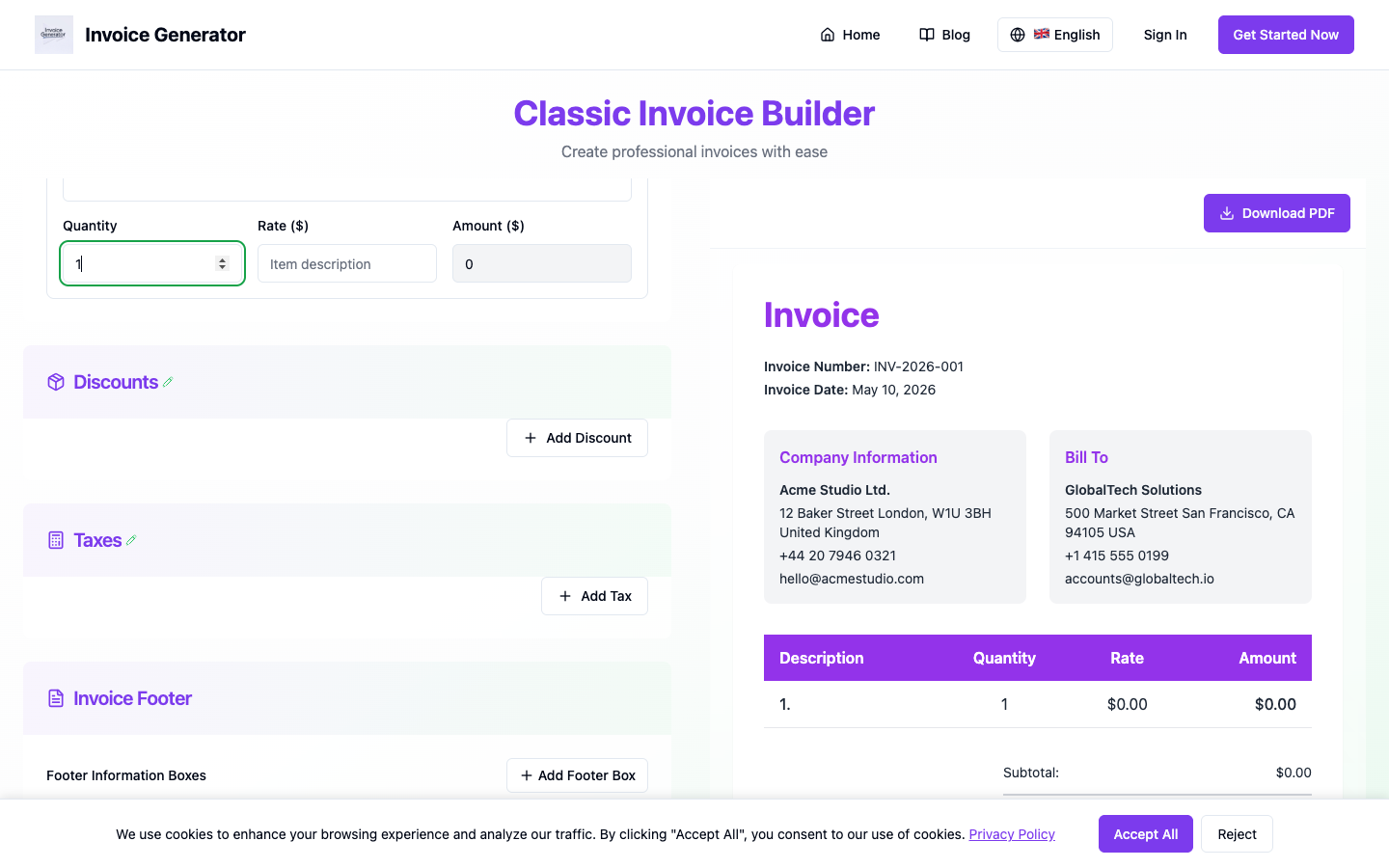Open the Privacy Policy link
The height and width of the screenshot is (868, 1389).
click(x=1012, y=834)
